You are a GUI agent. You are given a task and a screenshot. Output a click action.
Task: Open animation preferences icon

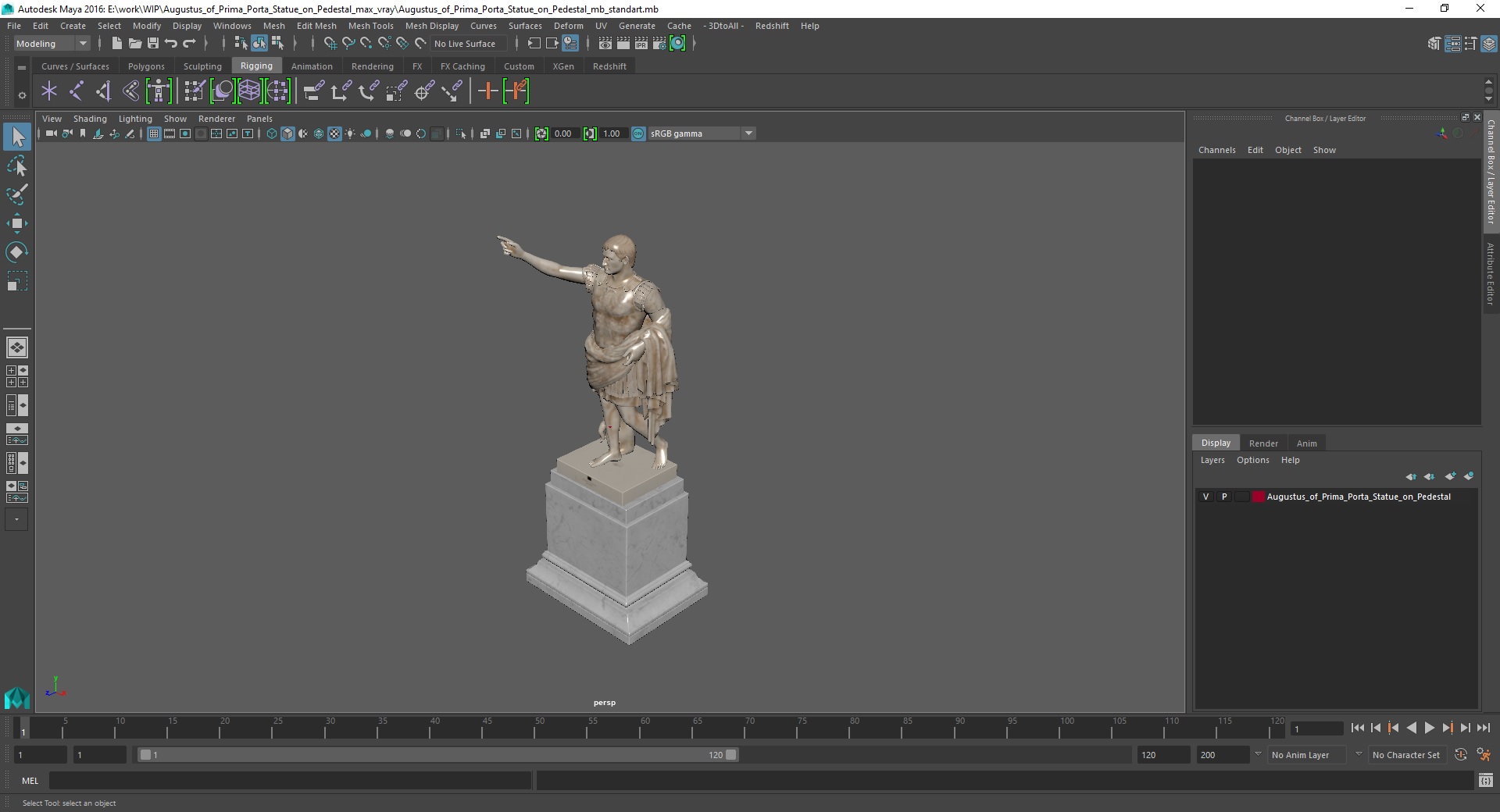coord(1484,755)
